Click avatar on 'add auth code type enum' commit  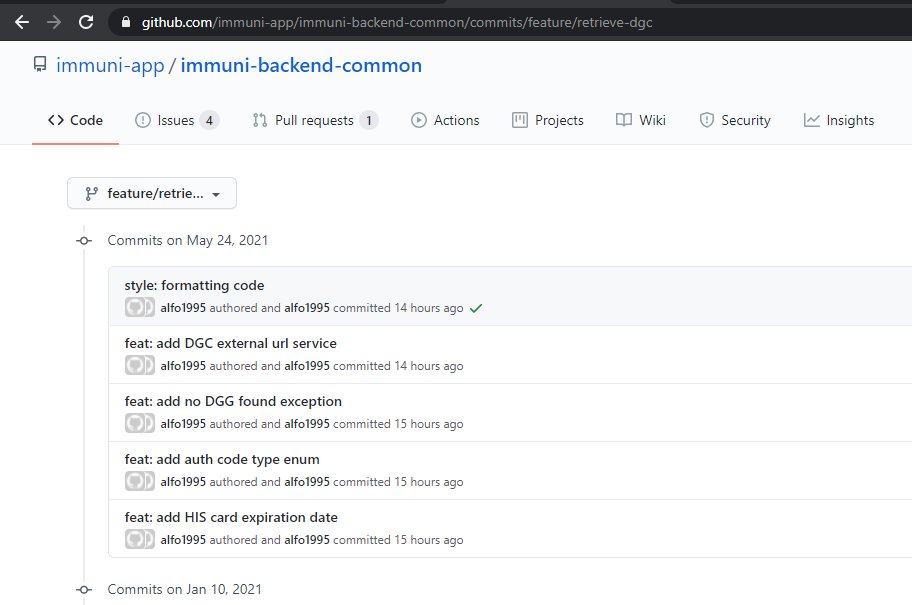(x=140, y=482)
